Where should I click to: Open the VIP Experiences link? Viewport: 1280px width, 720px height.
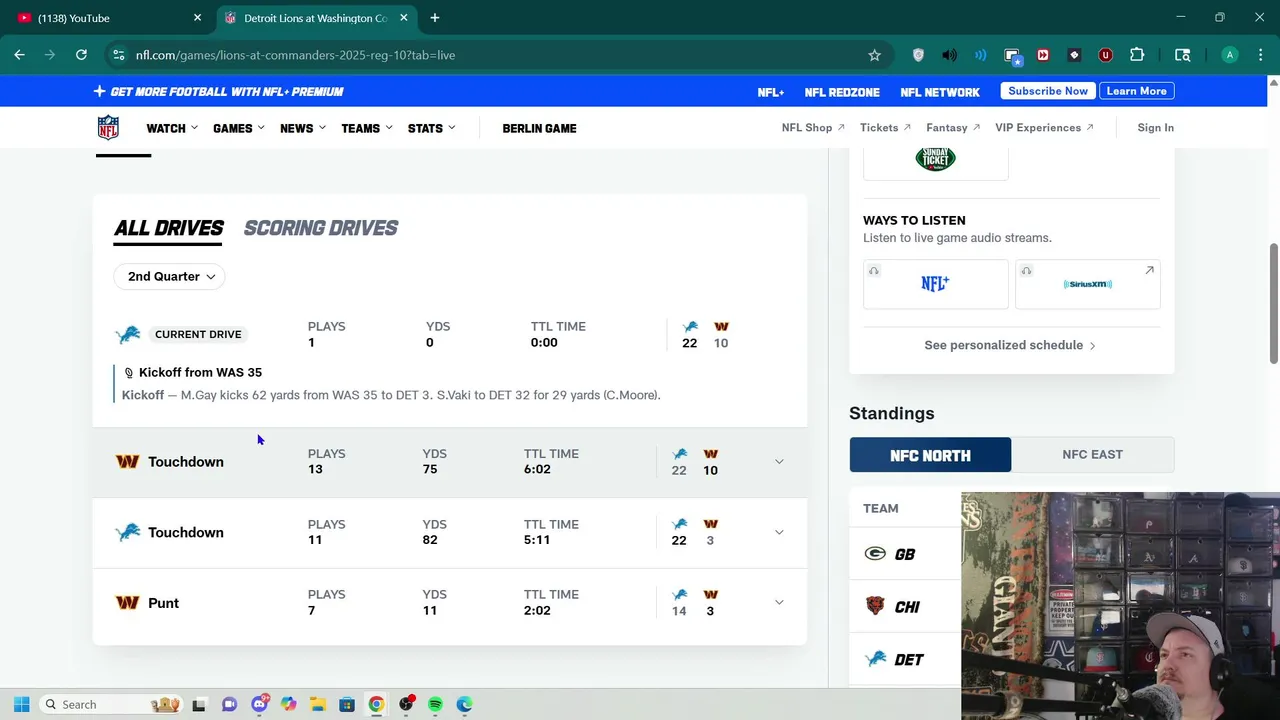(1044, 128)
